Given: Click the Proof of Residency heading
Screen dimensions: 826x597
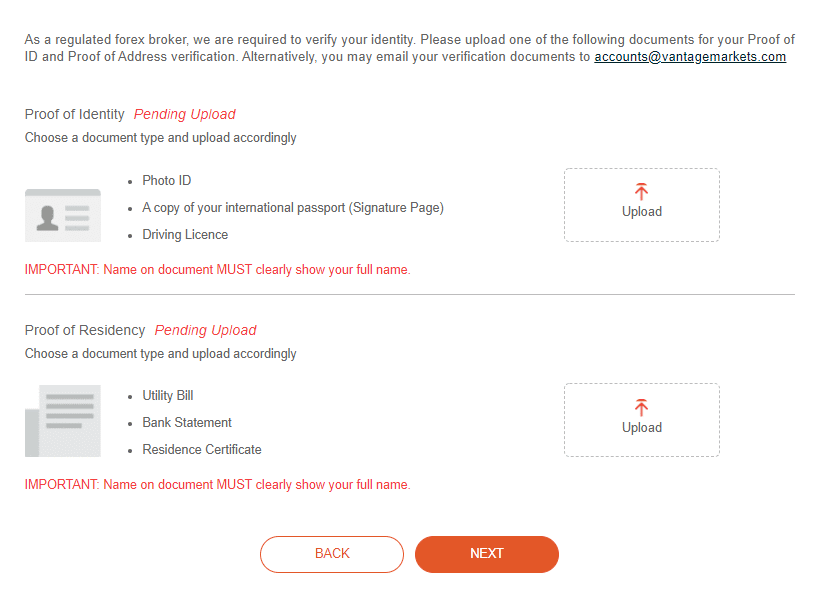Looking at the screenshot, I should point(85,330).
